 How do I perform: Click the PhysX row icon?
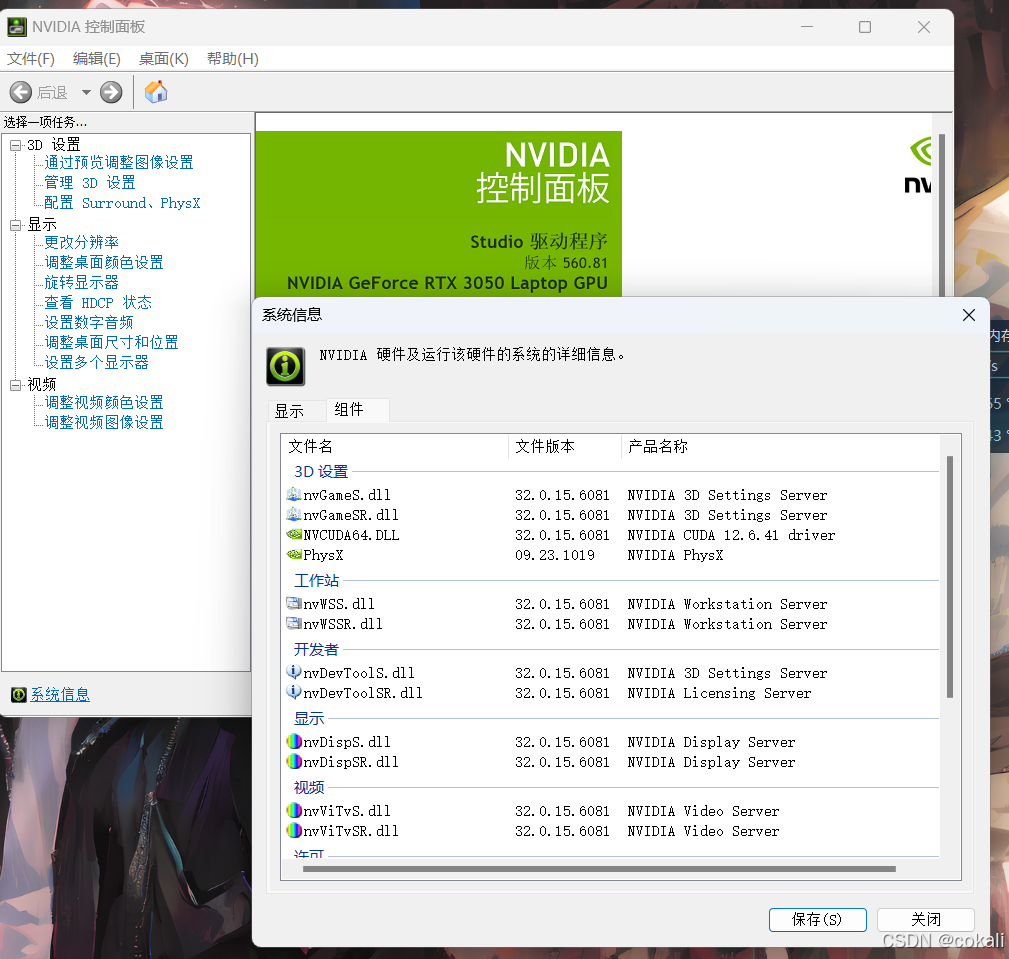pos(293,554)
